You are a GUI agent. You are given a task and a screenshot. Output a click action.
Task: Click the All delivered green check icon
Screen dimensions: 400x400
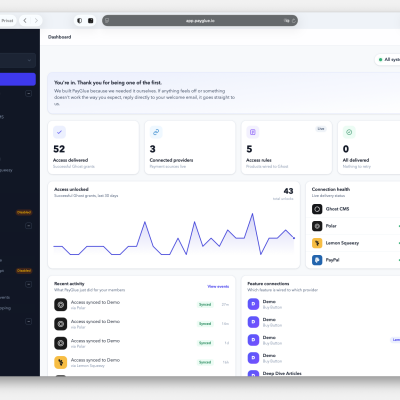[x=349, y=132]
